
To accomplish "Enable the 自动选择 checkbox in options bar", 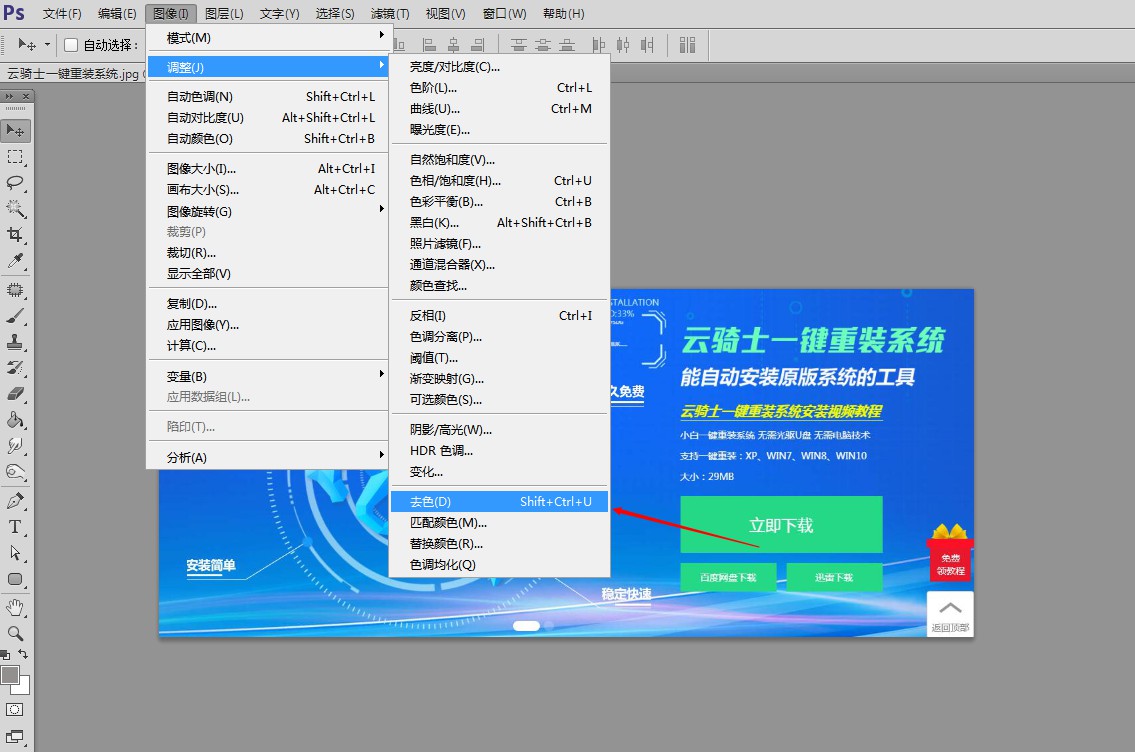I will click(x=70, y=44).
